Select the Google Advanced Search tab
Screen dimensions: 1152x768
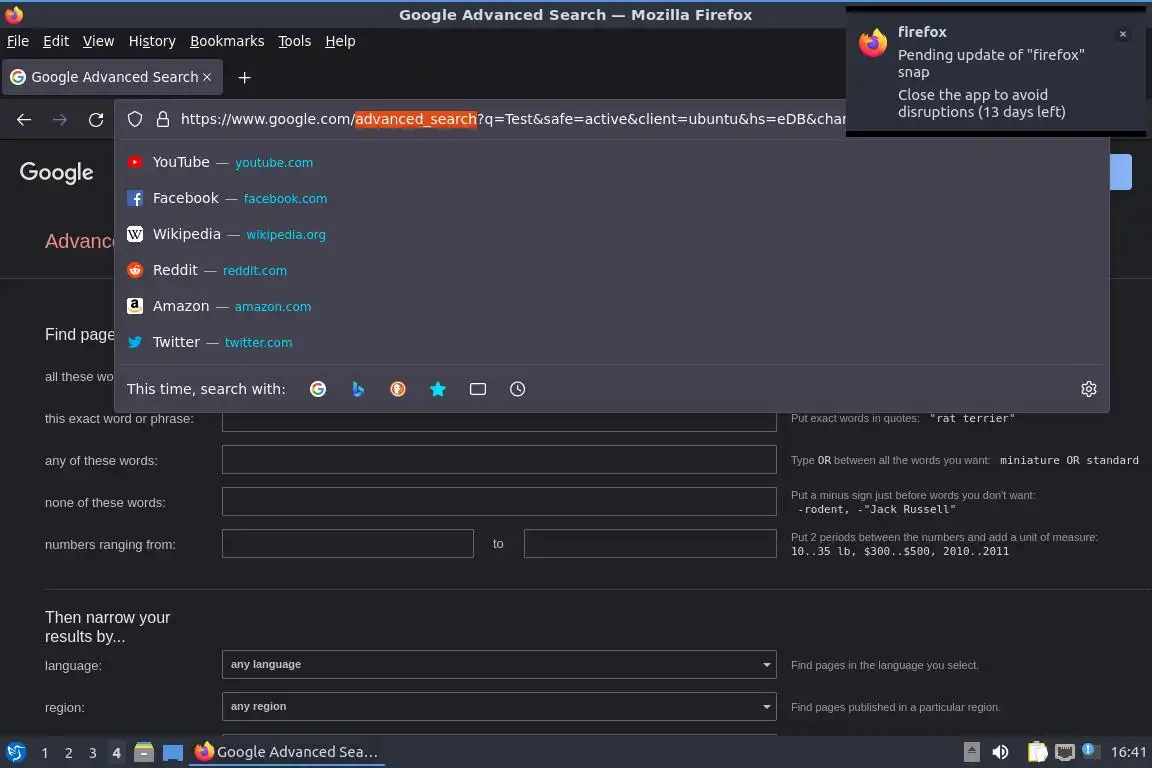pyautogui.click(x=112, y=76)
